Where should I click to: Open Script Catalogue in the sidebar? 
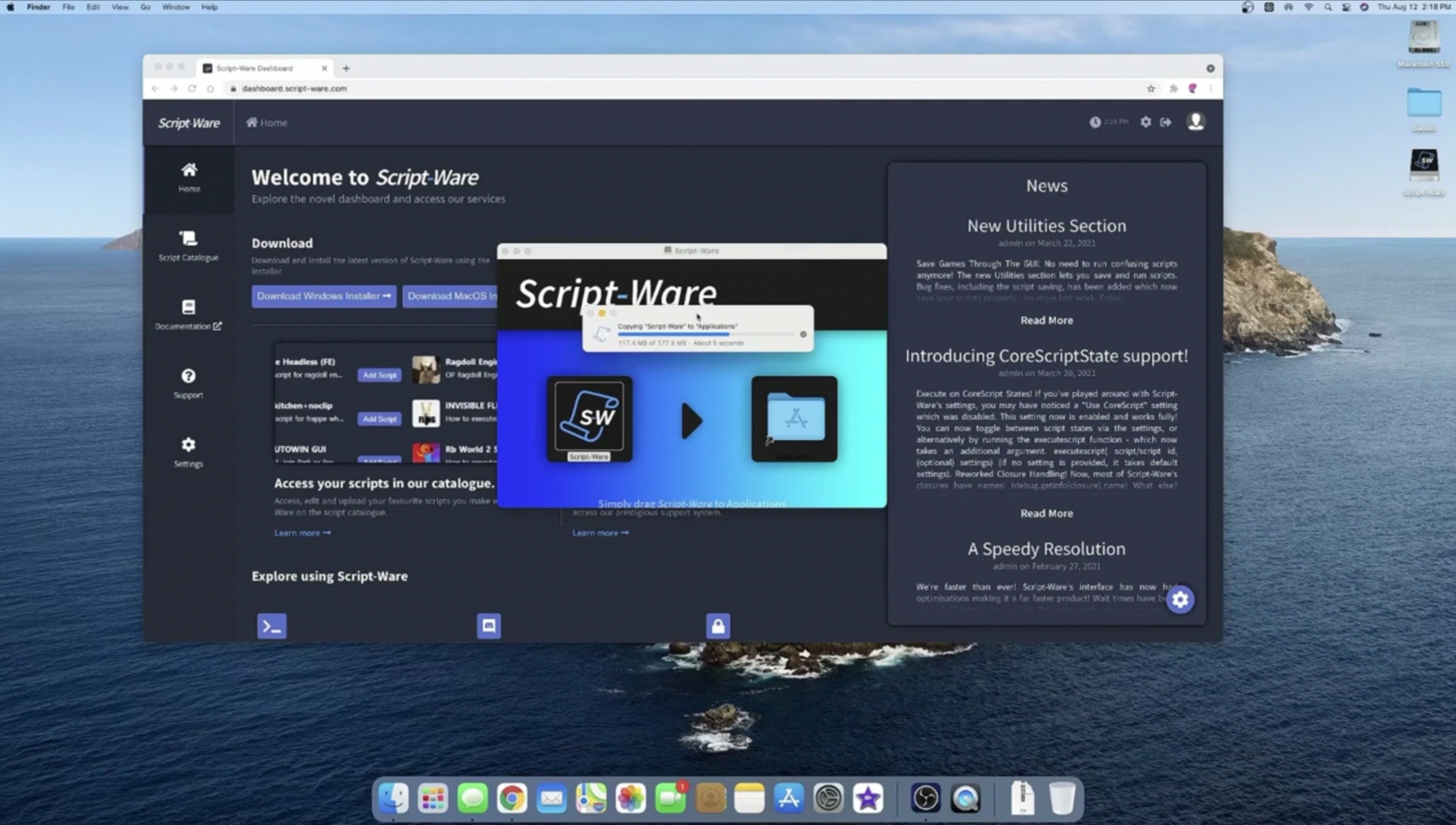tap(188, 246)
